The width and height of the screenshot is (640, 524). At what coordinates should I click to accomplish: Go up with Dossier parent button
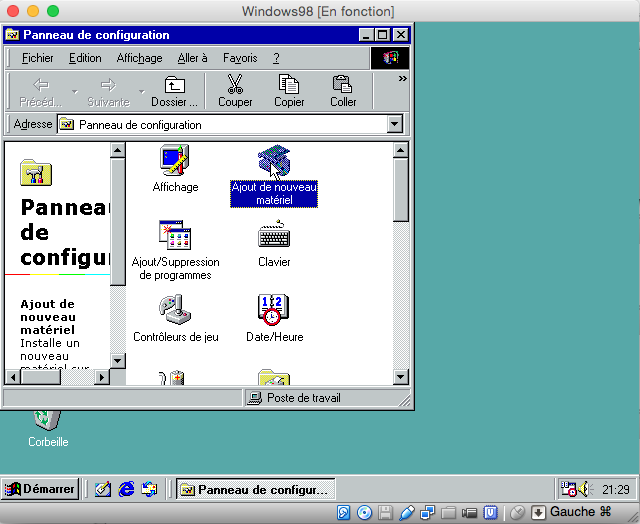coord(174,91)
